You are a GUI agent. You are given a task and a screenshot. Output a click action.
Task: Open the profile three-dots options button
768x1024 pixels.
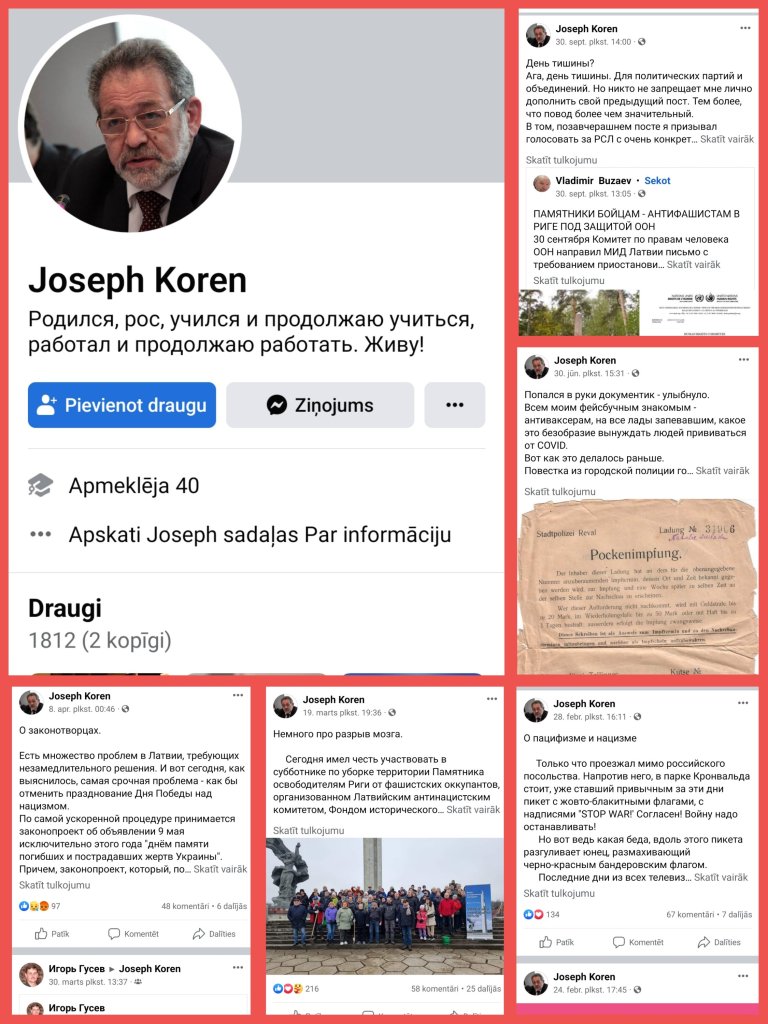coord(455,405)
